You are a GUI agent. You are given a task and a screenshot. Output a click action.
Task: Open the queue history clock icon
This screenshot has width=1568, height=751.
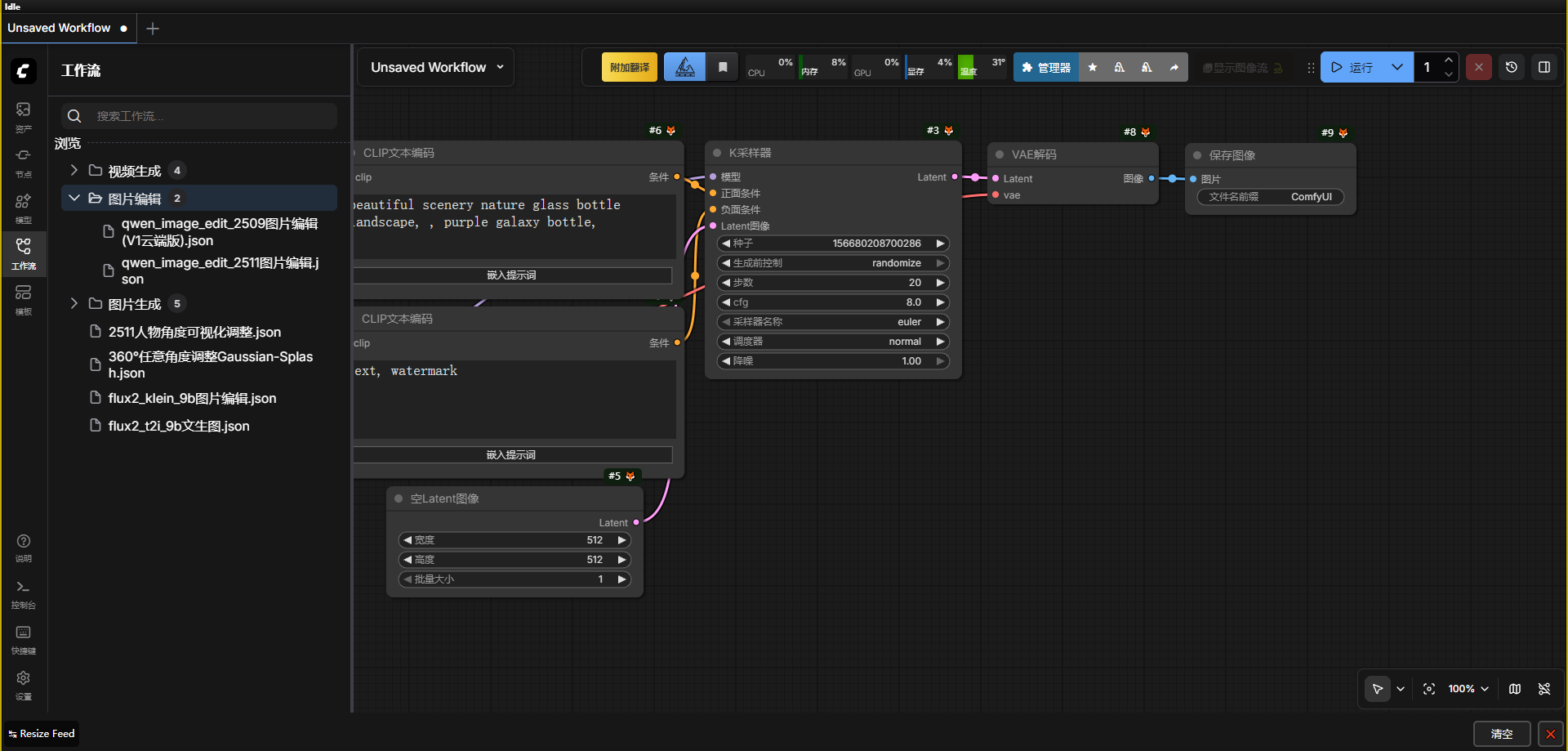[x=1512, y=68]
